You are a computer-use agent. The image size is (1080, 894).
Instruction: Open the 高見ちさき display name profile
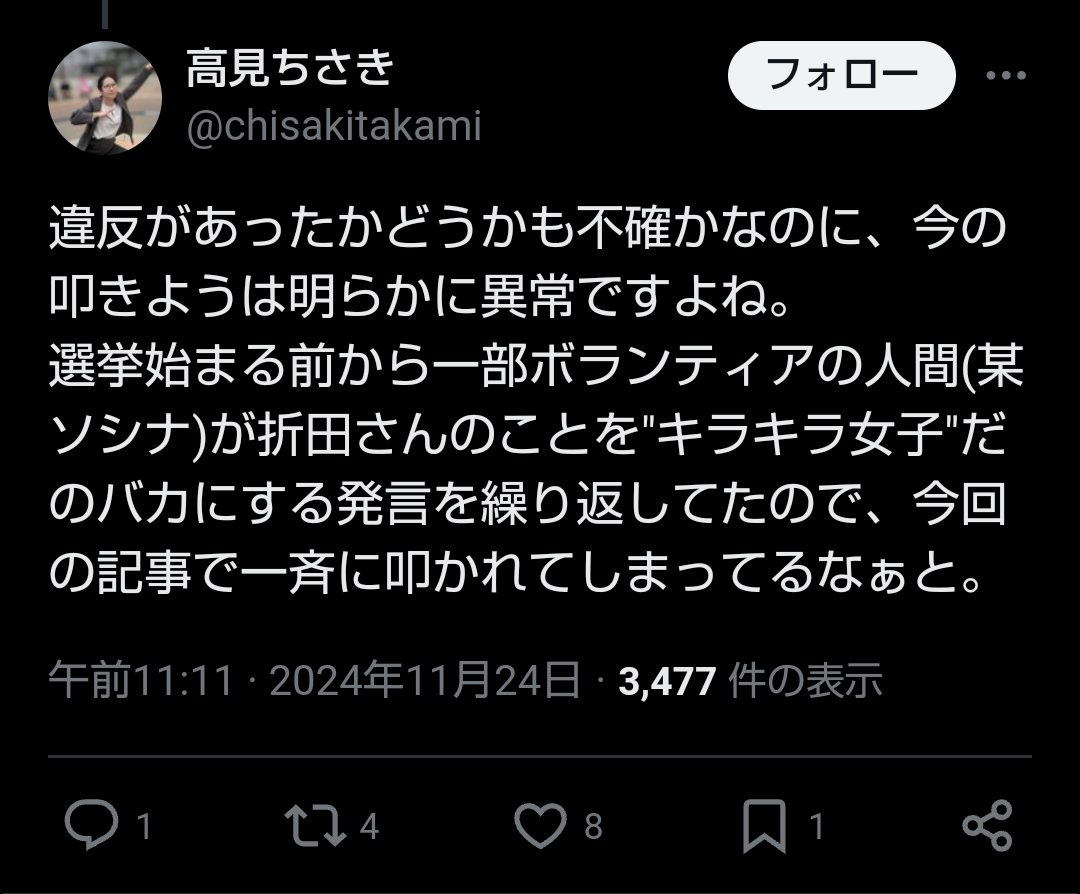[x=291, y=67]
